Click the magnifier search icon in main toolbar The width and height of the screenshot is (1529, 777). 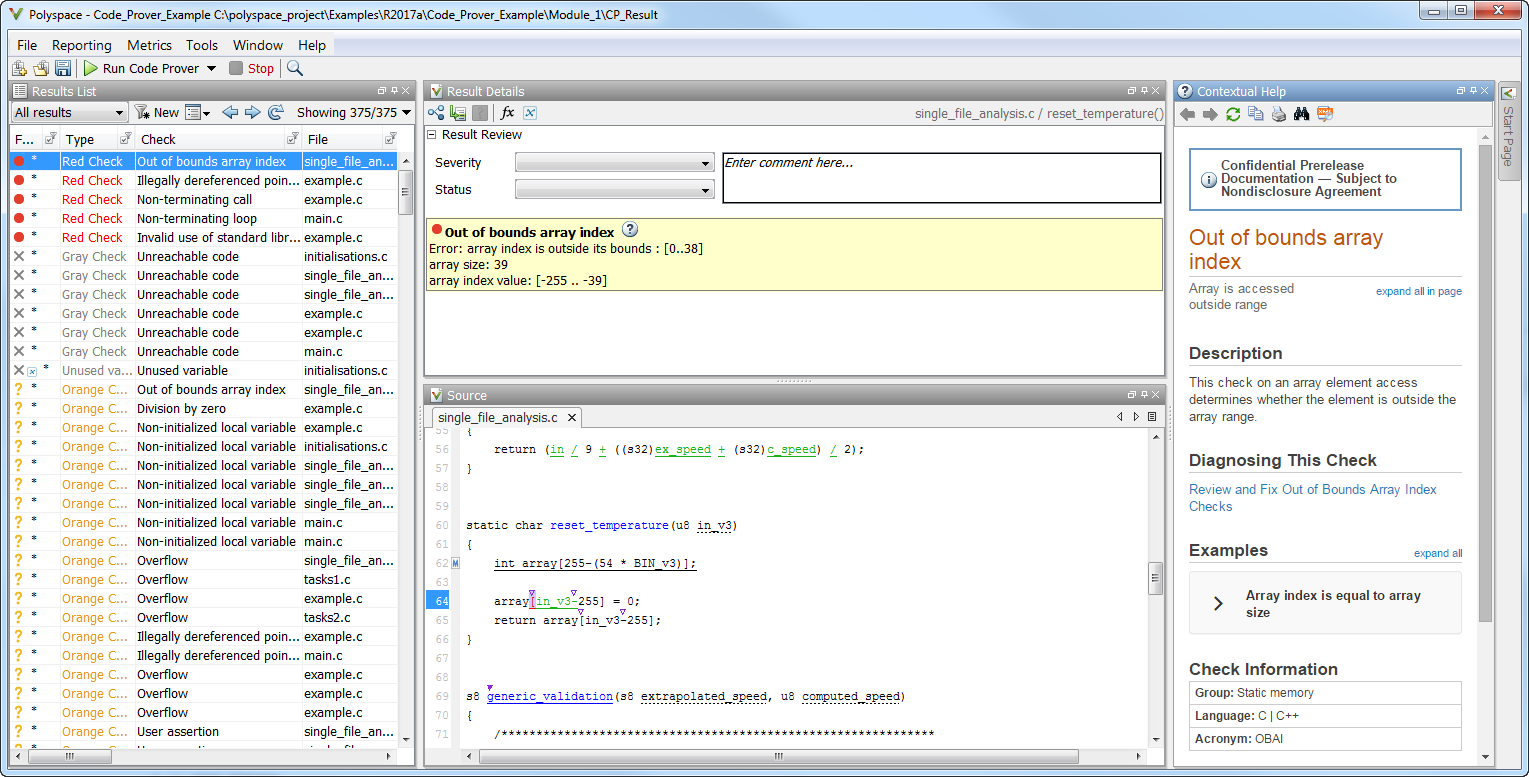[x=294, y=68]
